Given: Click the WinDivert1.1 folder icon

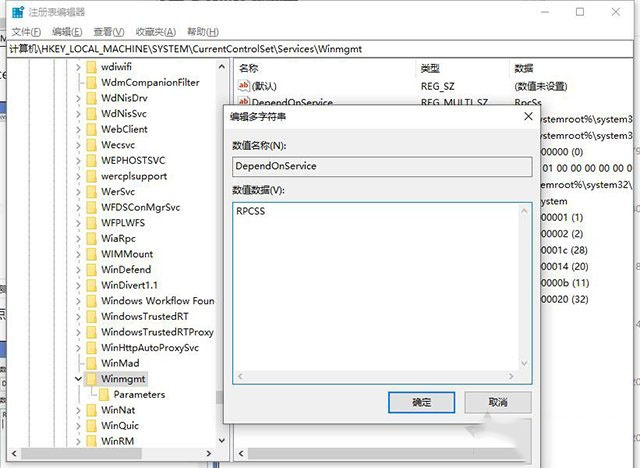Looking at the screenshot, I should [91, 285].
